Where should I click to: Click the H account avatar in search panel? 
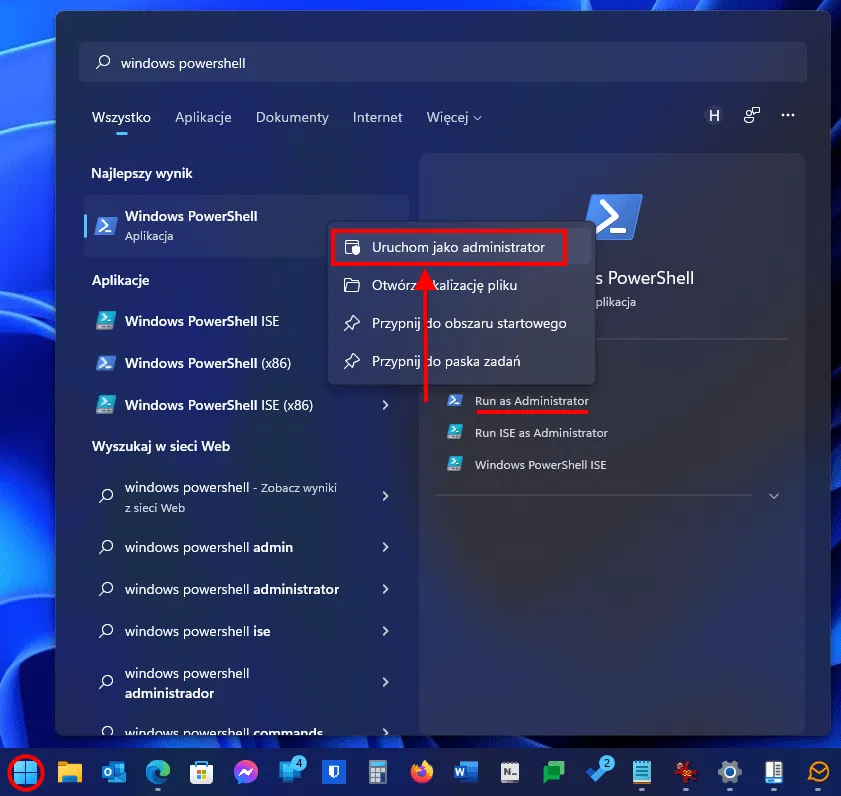coord(714,115)
